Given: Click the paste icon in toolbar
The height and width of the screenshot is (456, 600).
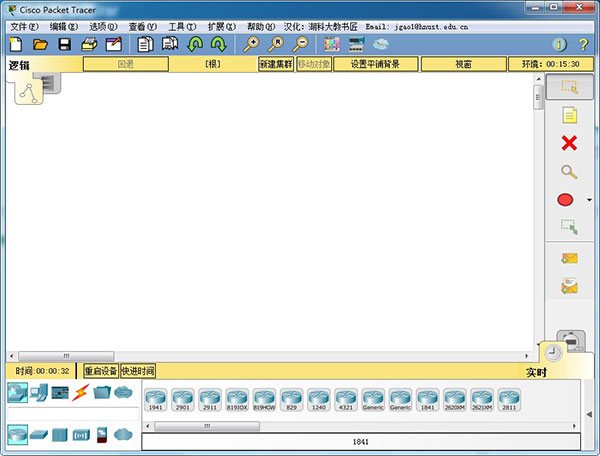Looking at the screenshot, I should (170, 44).
